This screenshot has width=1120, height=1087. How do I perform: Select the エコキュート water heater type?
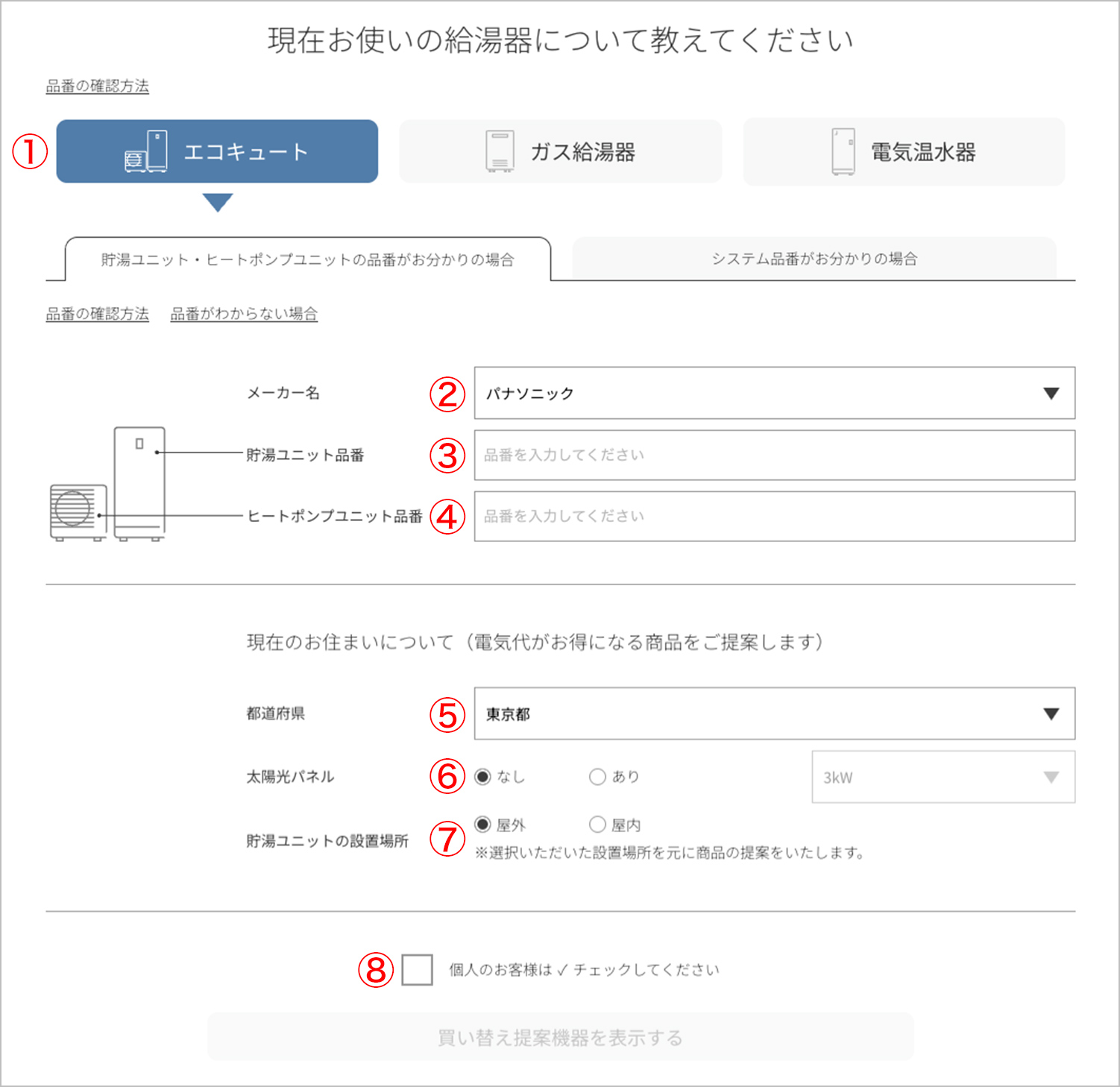[x=217, y=151]
